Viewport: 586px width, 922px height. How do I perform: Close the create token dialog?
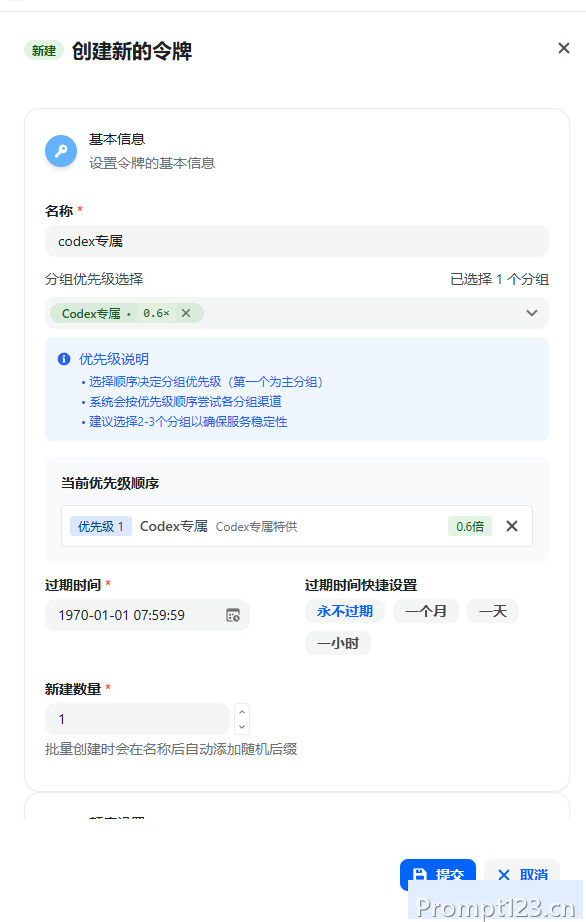563,48
